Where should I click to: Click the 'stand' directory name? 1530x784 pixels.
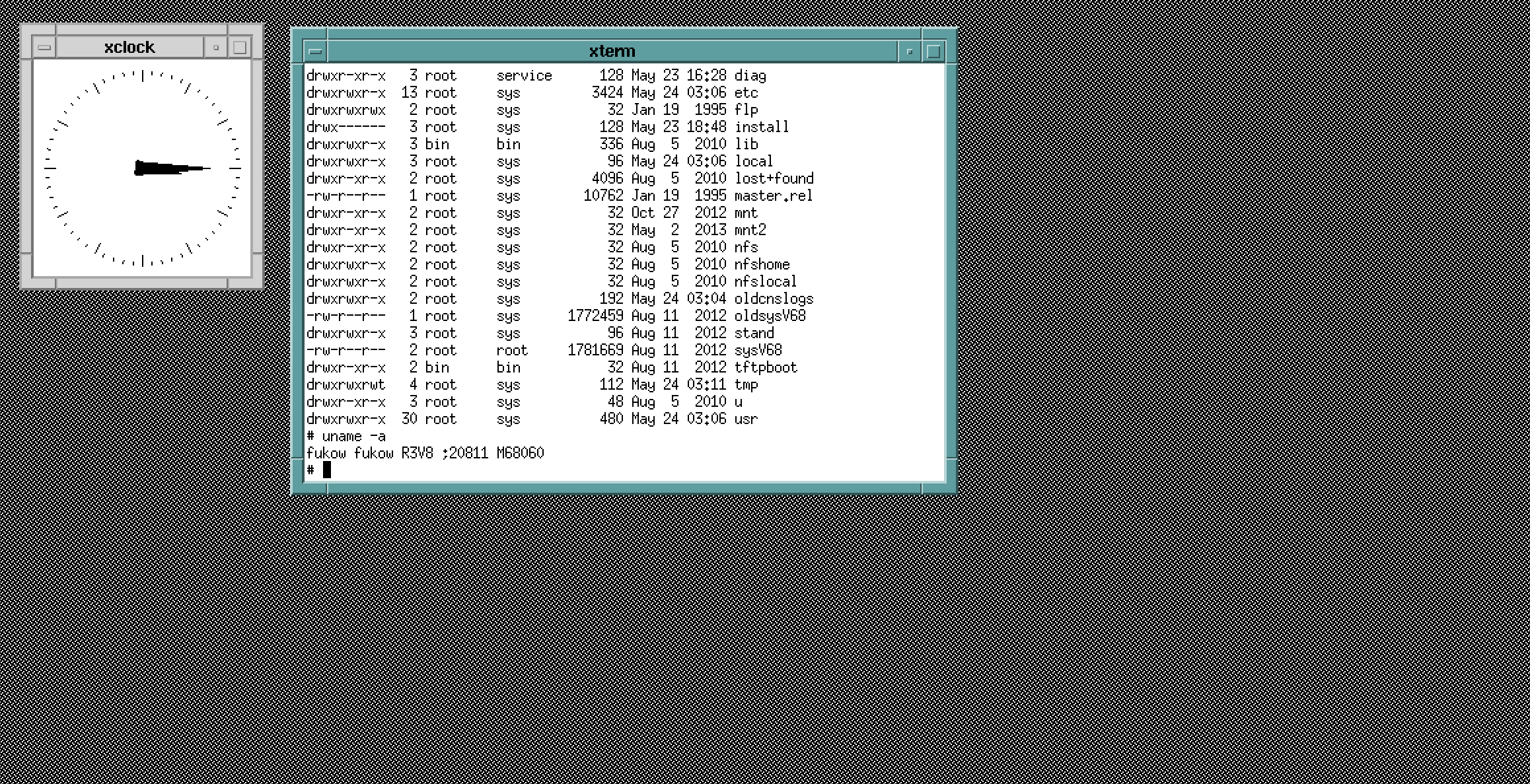(754, 333)
